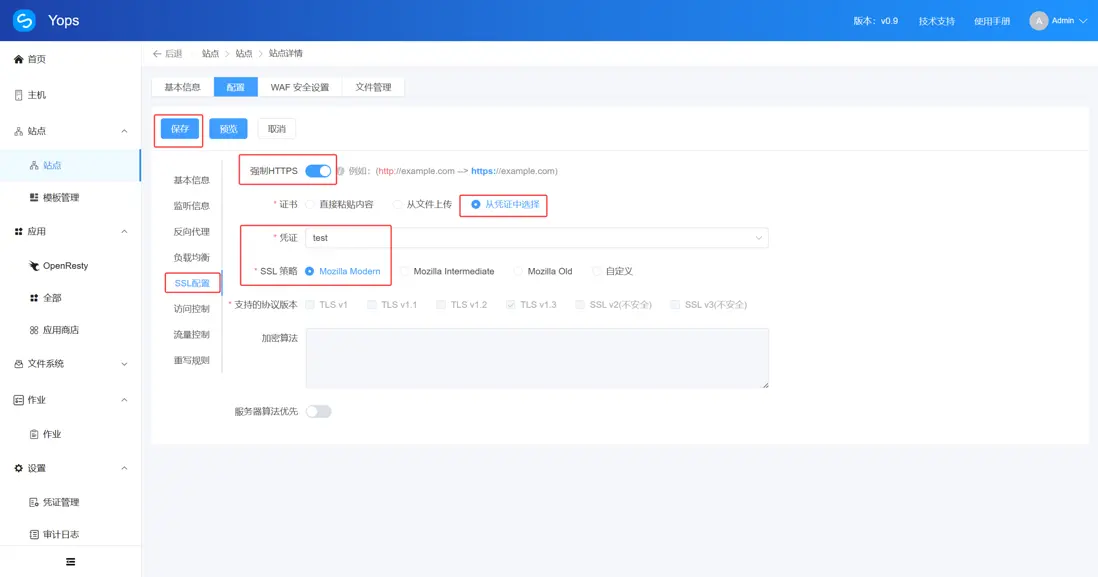Select the 从凭证中选择 radio option
Viewport: 1098px width, 577px height.
[505, 204]
